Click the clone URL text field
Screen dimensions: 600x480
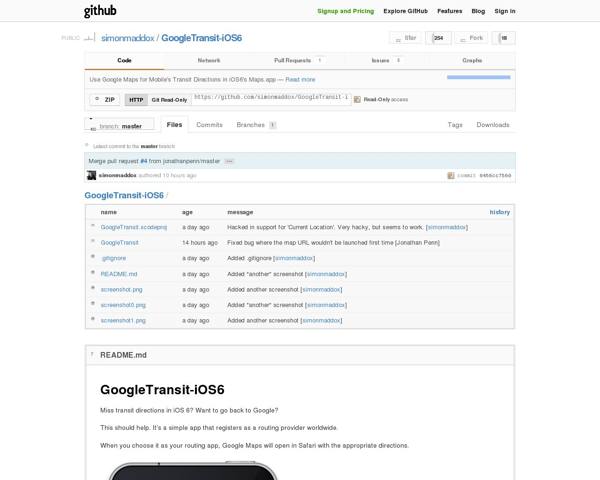coord(270,99)
